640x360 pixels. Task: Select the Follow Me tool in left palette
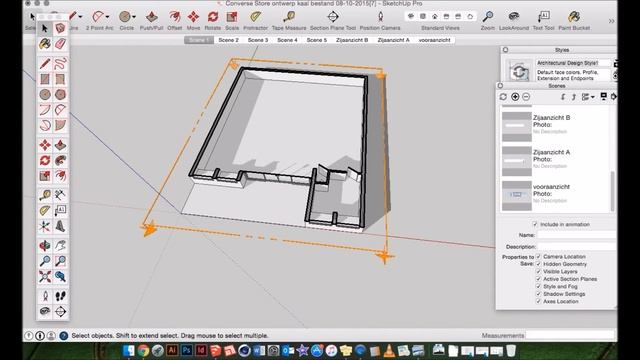(x=60, y=160)
